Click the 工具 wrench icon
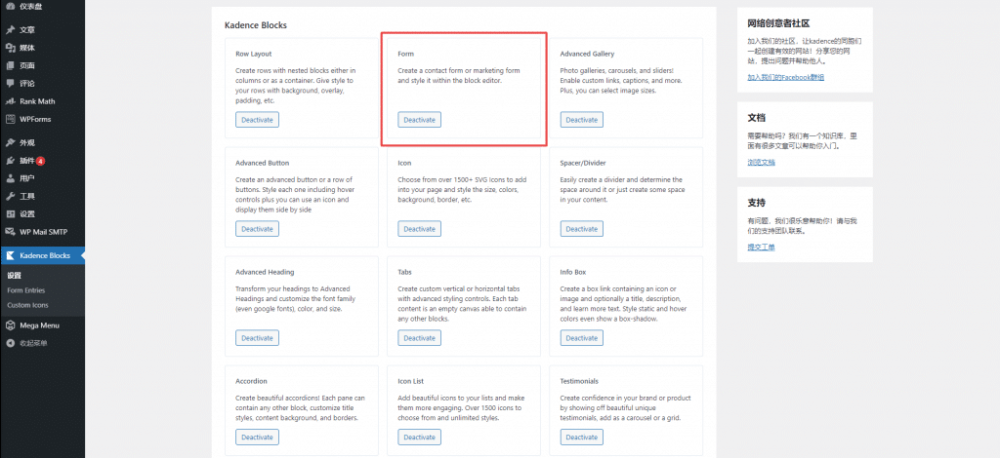The height and width of the screenshot is (458, 1000). 10,196
